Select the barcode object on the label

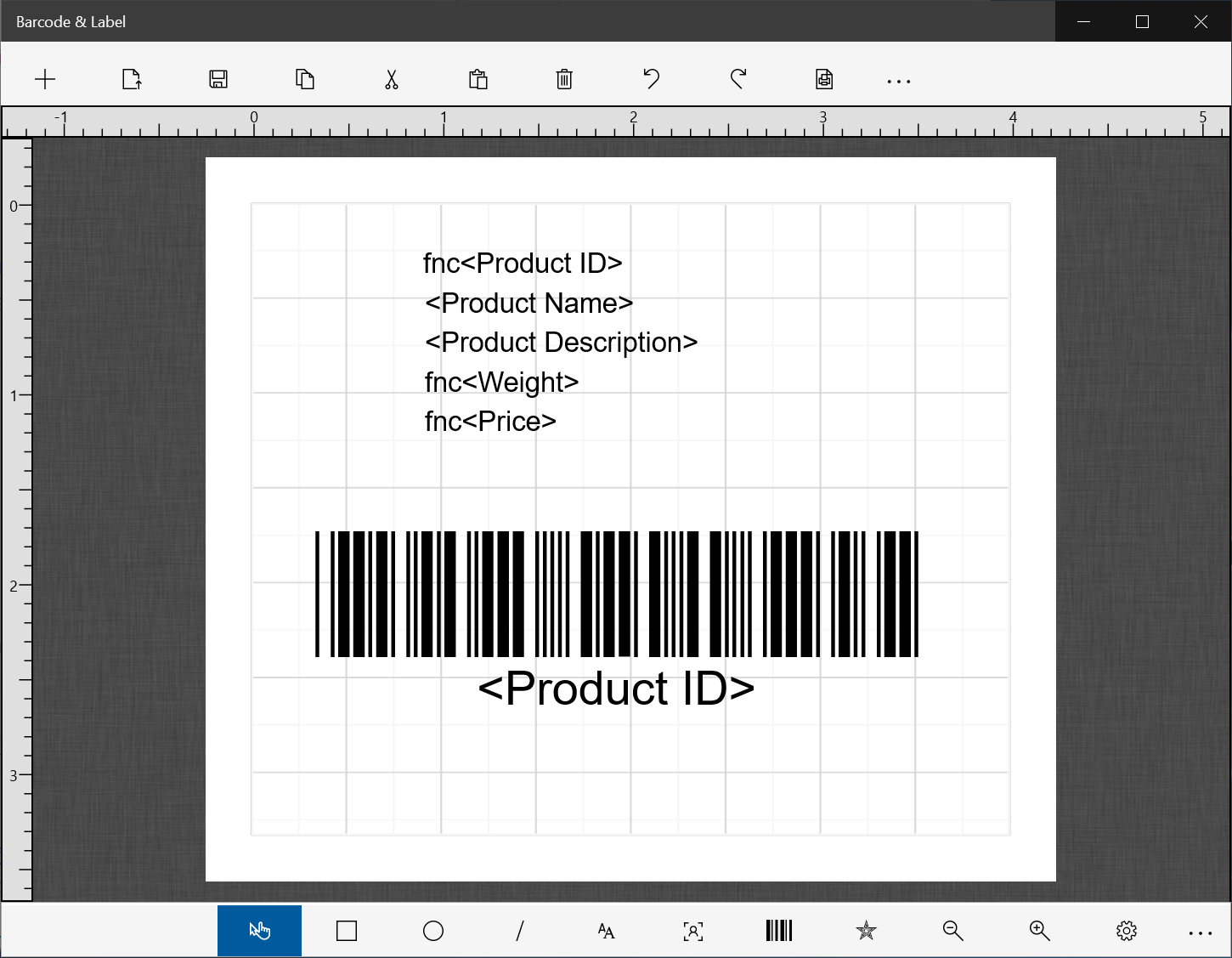[x=617, y=594]
